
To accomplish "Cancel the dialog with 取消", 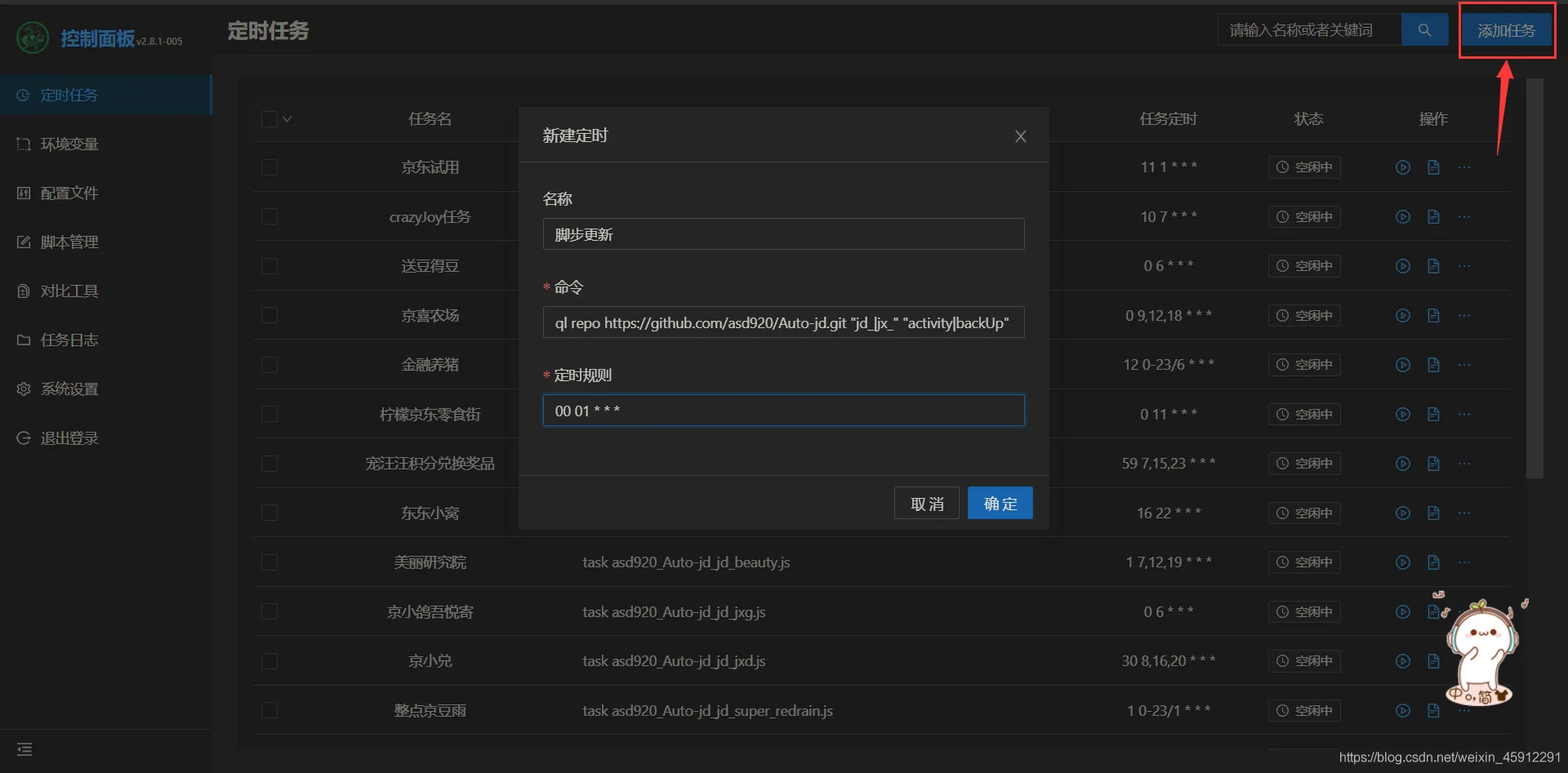I will pyautogui.click(x=926, y=504).
